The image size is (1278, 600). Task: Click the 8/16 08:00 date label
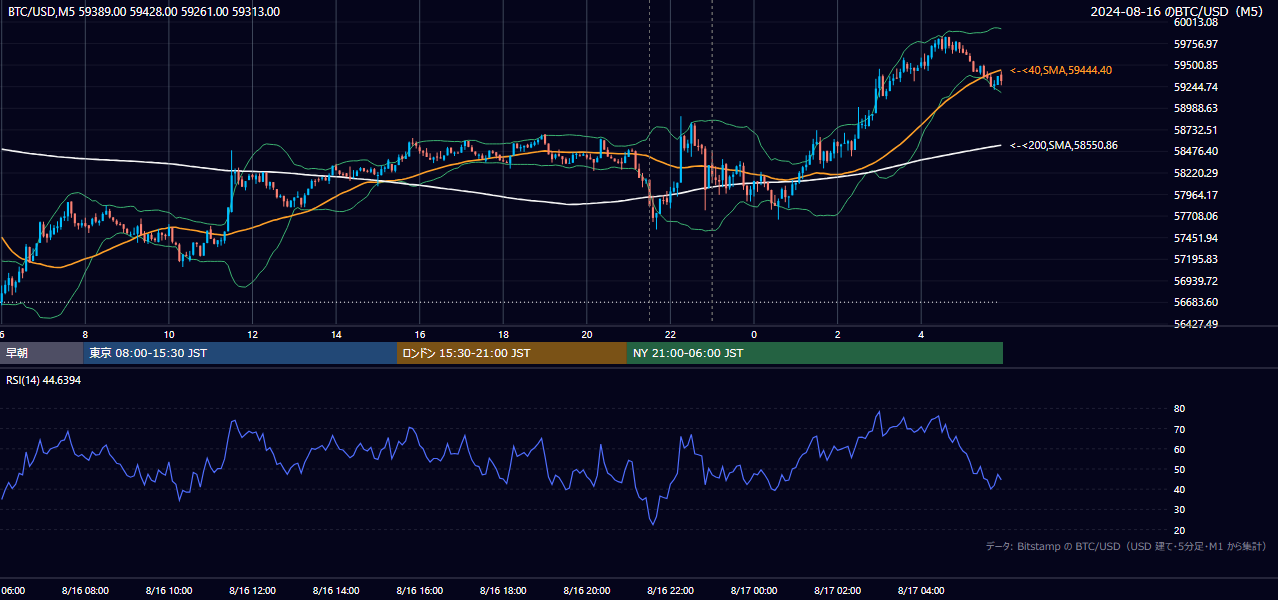[x=85, y=591]
